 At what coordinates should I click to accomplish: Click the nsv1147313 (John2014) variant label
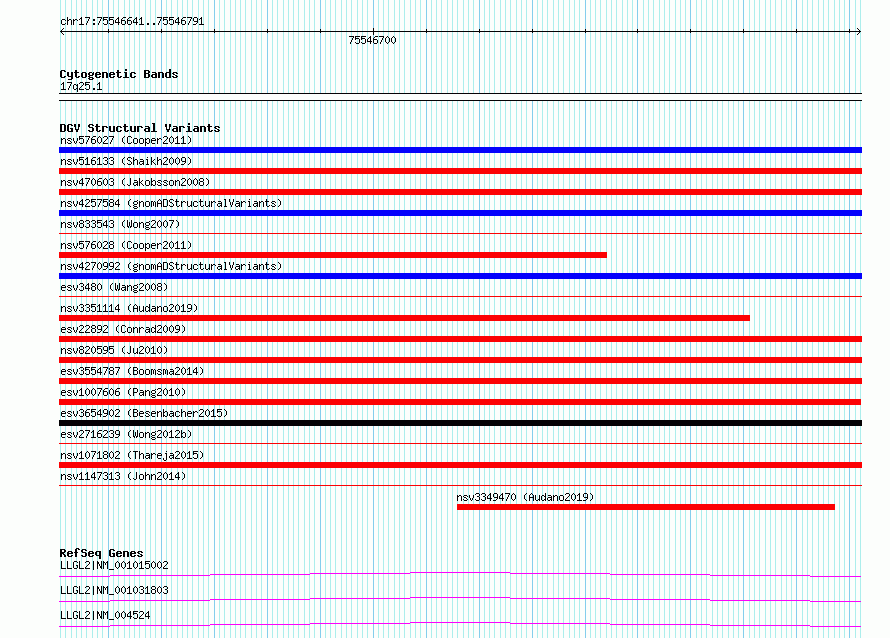pyautogui.click(x=123, y=476)
